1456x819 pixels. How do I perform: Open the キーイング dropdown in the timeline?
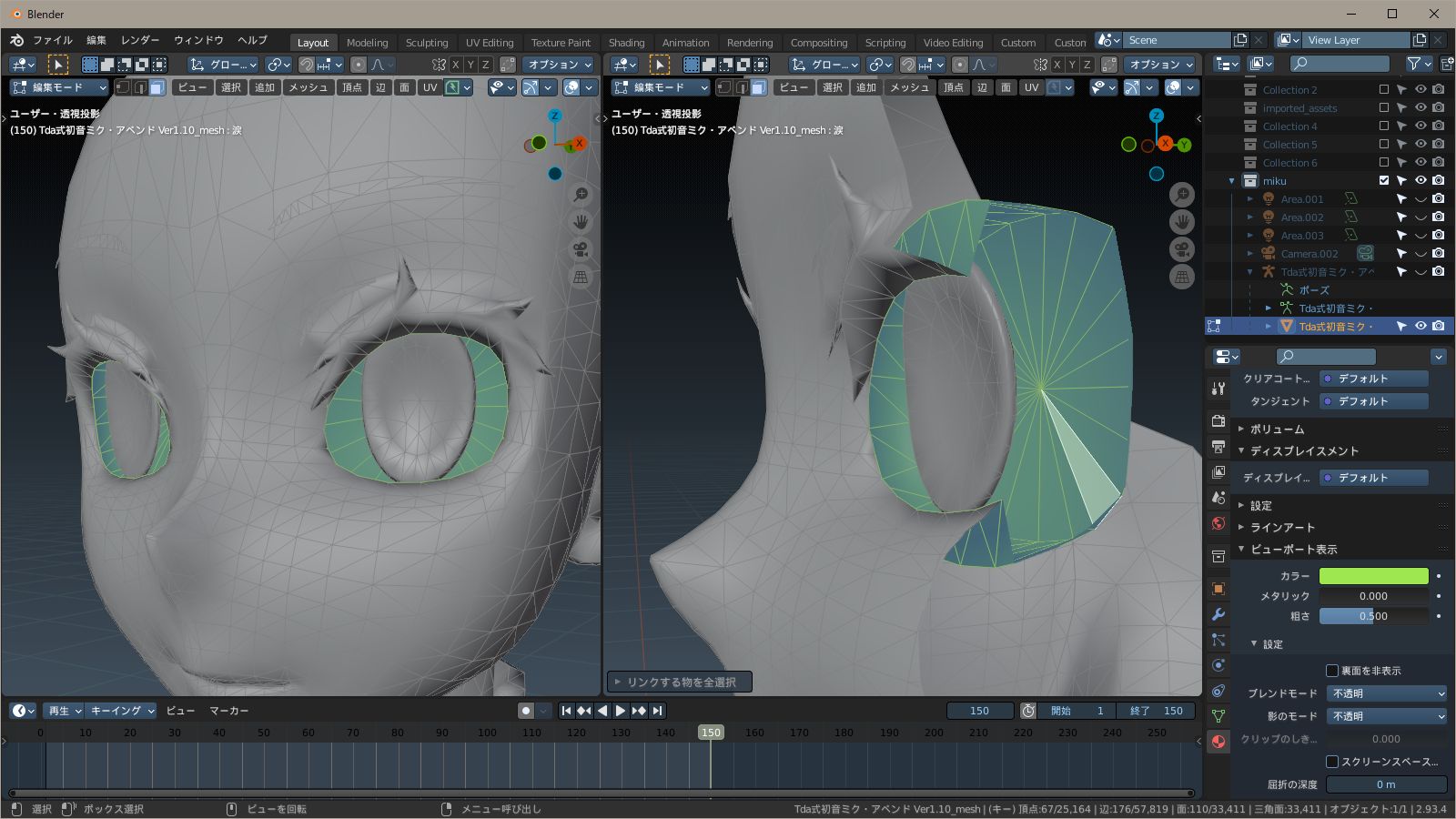[x=122, y=711]
